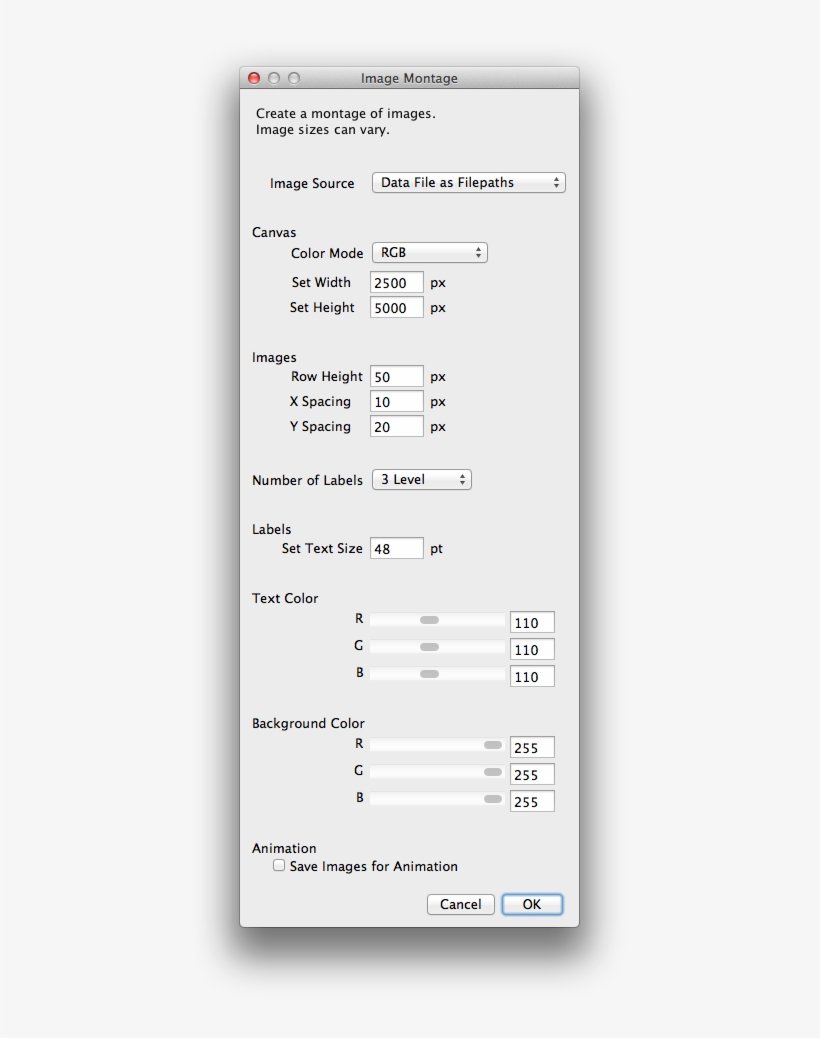Click the 'Labels' section heading
This screenshot has width=820, height=1038.
pyautogui.click(x=271, y=529)
